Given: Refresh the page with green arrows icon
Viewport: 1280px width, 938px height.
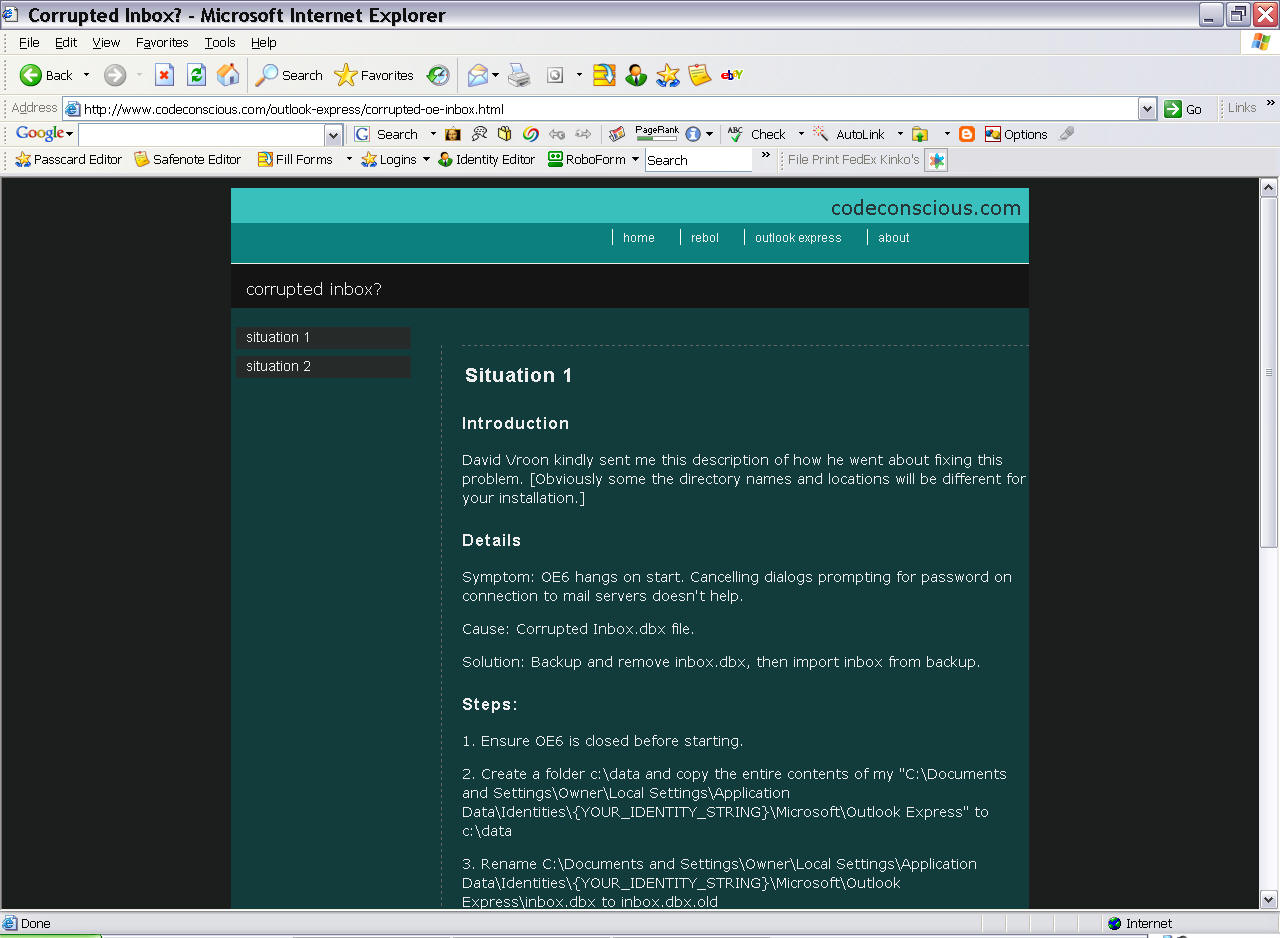Looking at the screenshot, I should tap(197, 75).
